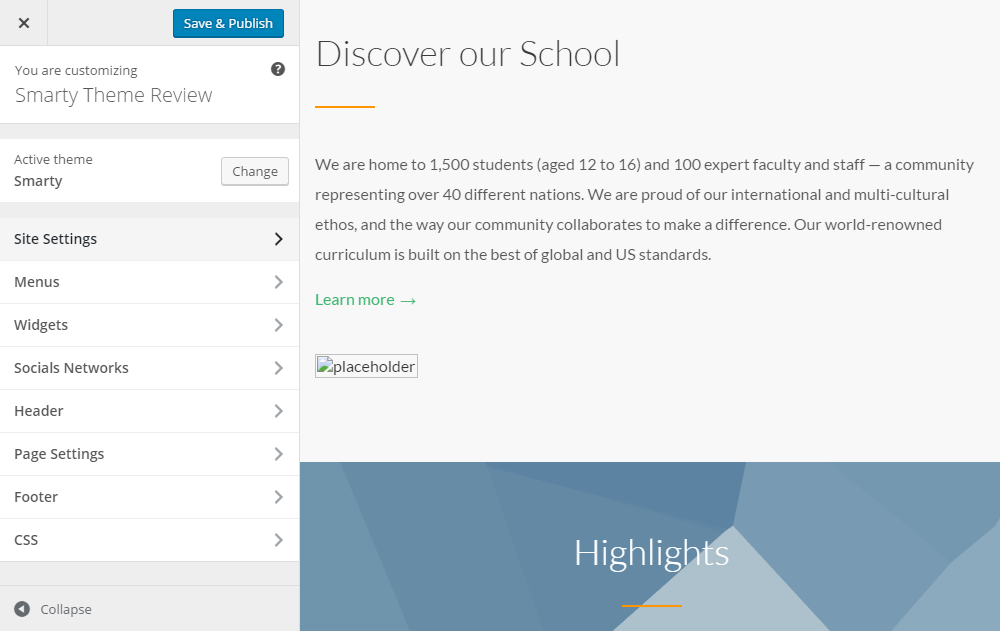The width and height of the screenshot is (1000, 631).
Task: Expand Menus via its chevron arrow
Action: click(279, 282)
